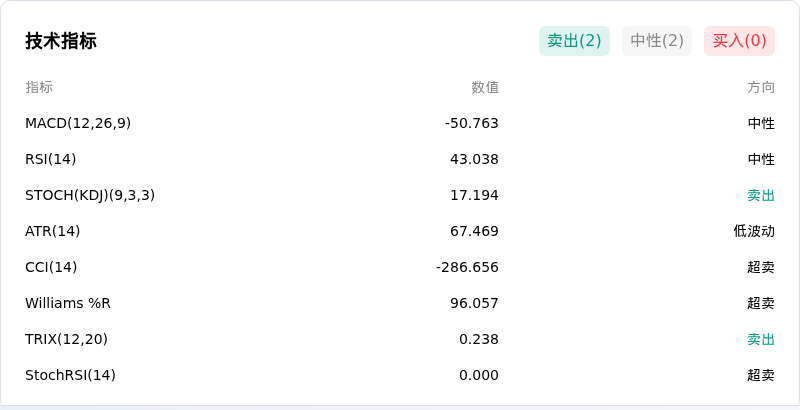Click the green 卖出 signal for STOCH
Image resolution: width=800 pixels, height=410 pixels.
point(761,195)
